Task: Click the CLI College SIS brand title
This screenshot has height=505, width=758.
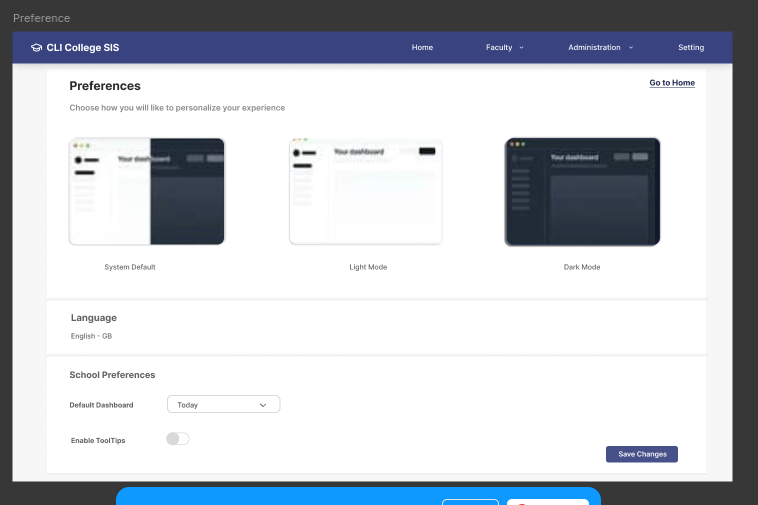Action: [82, 48]
